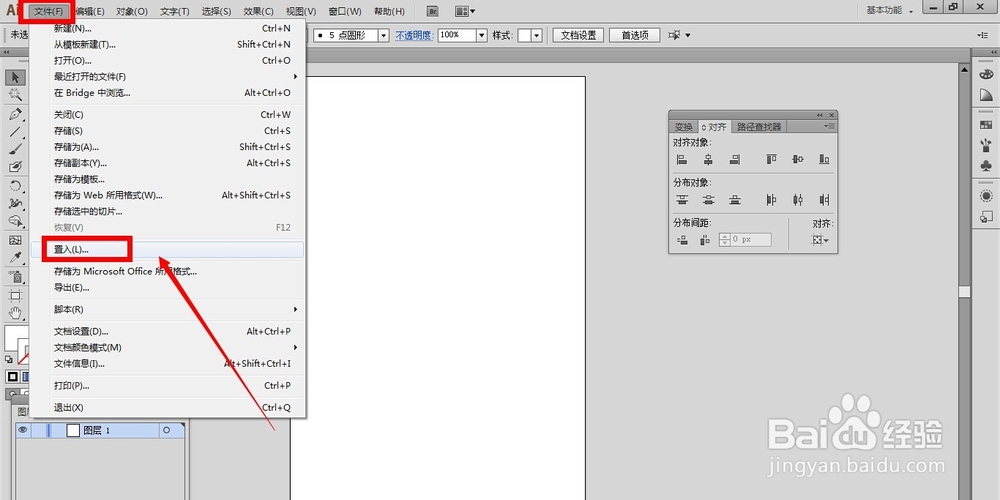Open 对齐 align-to dropdown in panel
The image size is (1000, 500).
820,240
